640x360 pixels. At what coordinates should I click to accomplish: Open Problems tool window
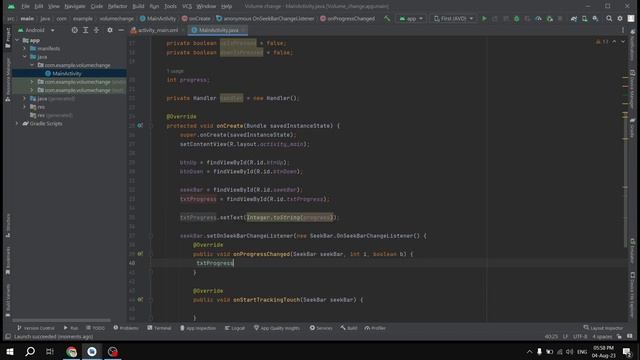tap(126, 328)
